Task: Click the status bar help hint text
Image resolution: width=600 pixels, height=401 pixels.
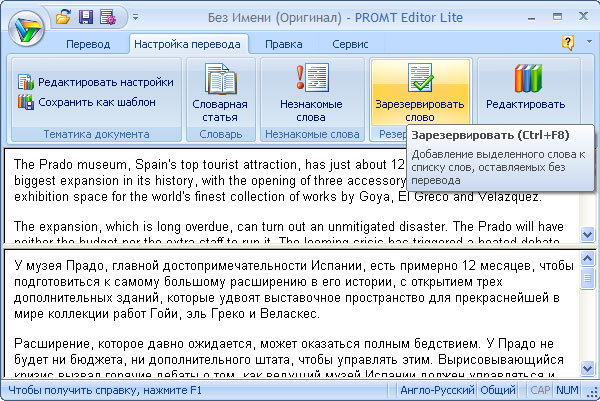Action: (x=104, y=390)
